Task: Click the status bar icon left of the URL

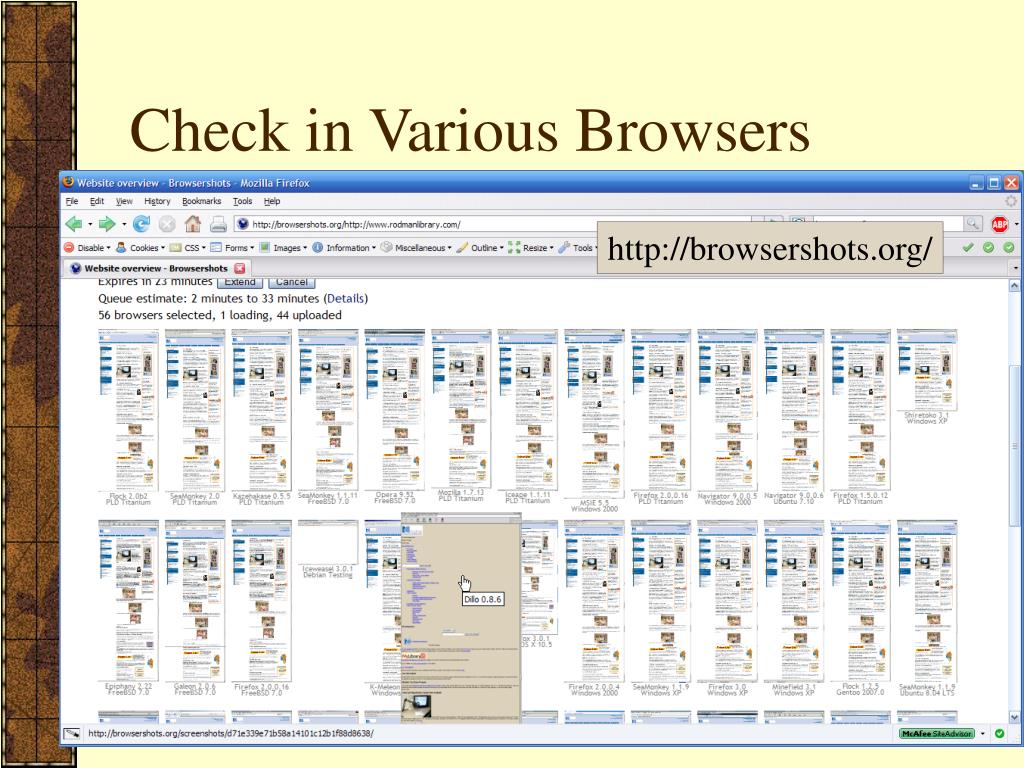Action: click(x=72, y=733)
